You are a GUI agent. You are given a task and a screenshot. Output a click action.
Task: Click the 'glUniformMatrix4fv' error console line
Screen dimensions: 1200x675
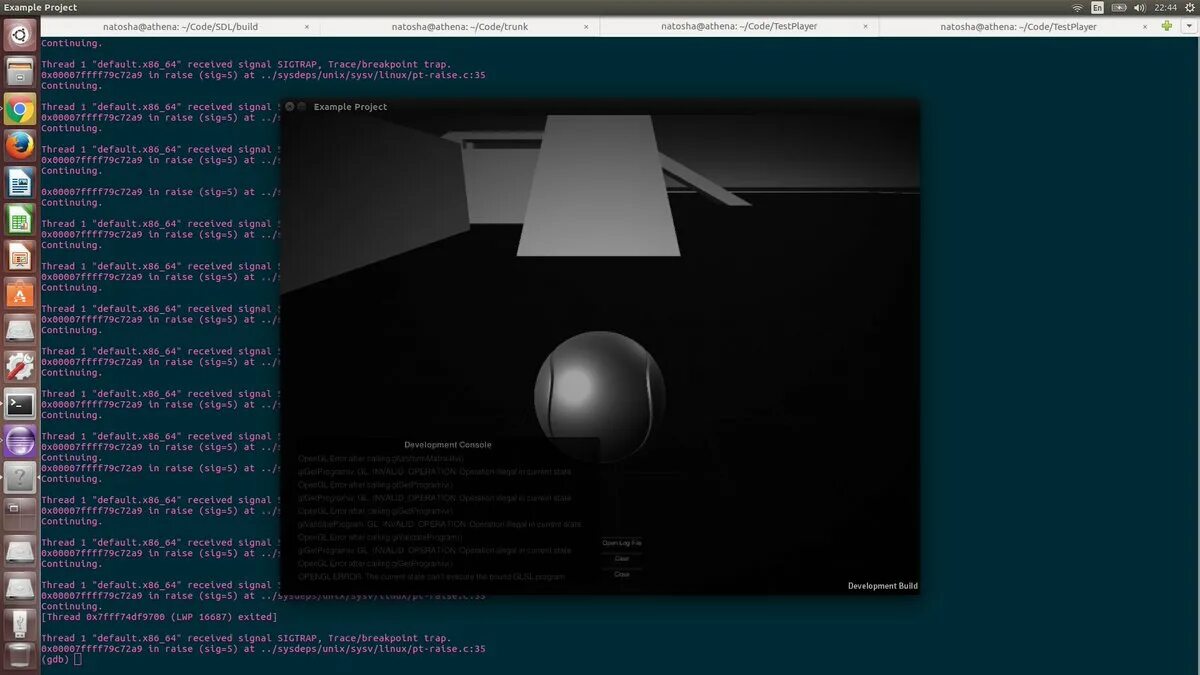pyautogui.click(x=381, y=458)
